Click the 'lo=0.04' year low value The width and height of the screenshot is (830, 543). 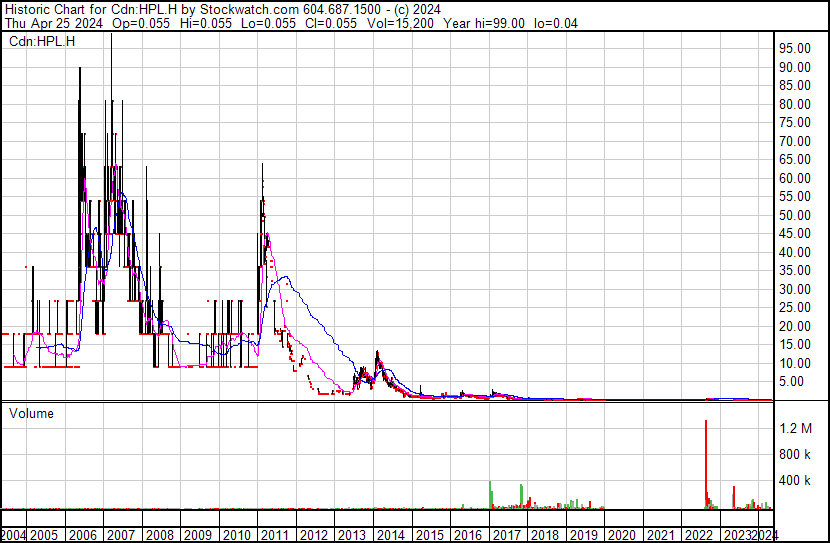[x=556, y=23]
